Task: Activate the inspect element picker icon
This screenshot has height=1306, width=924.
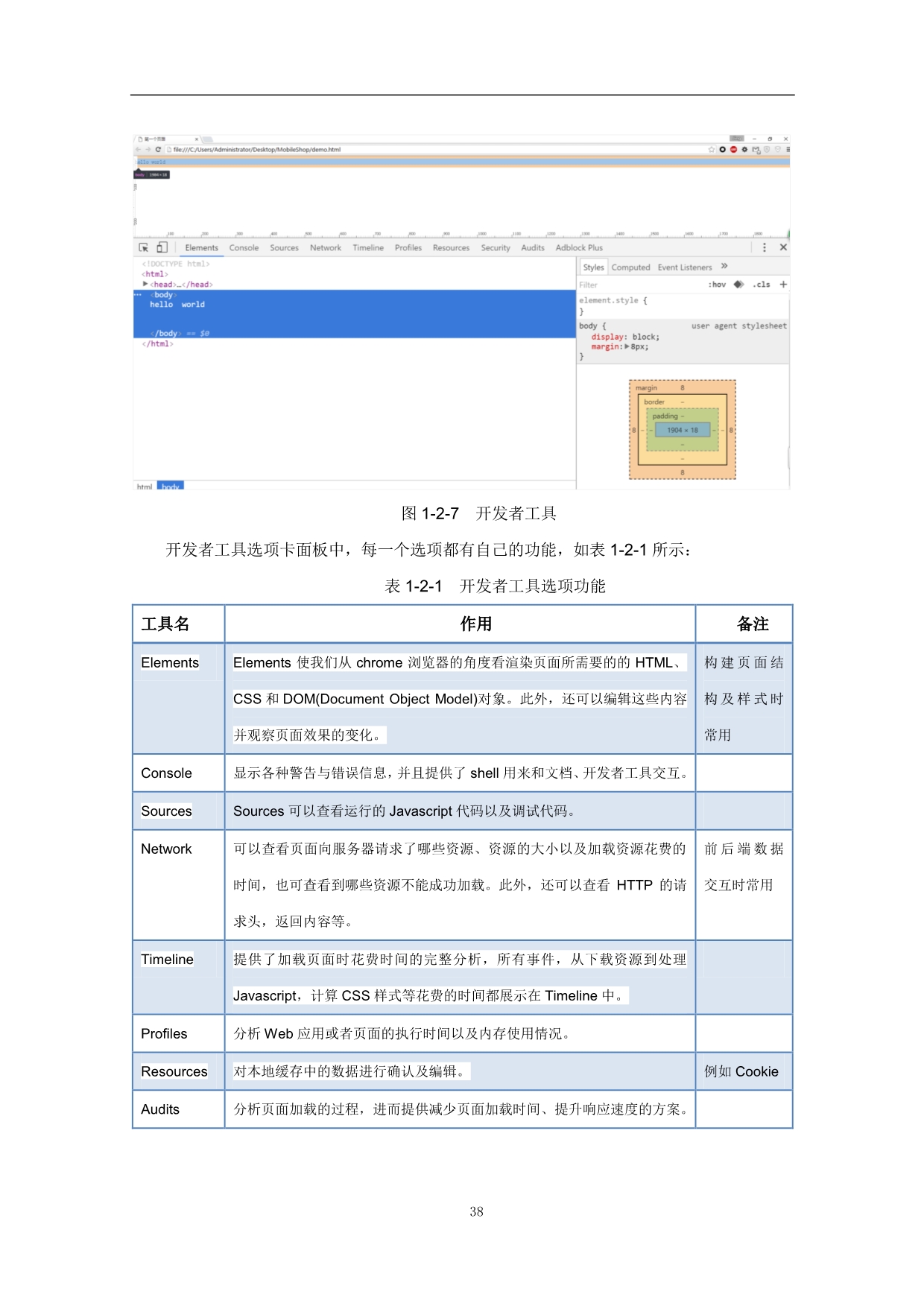Action: pyautogui.click(x=143, y=247)
